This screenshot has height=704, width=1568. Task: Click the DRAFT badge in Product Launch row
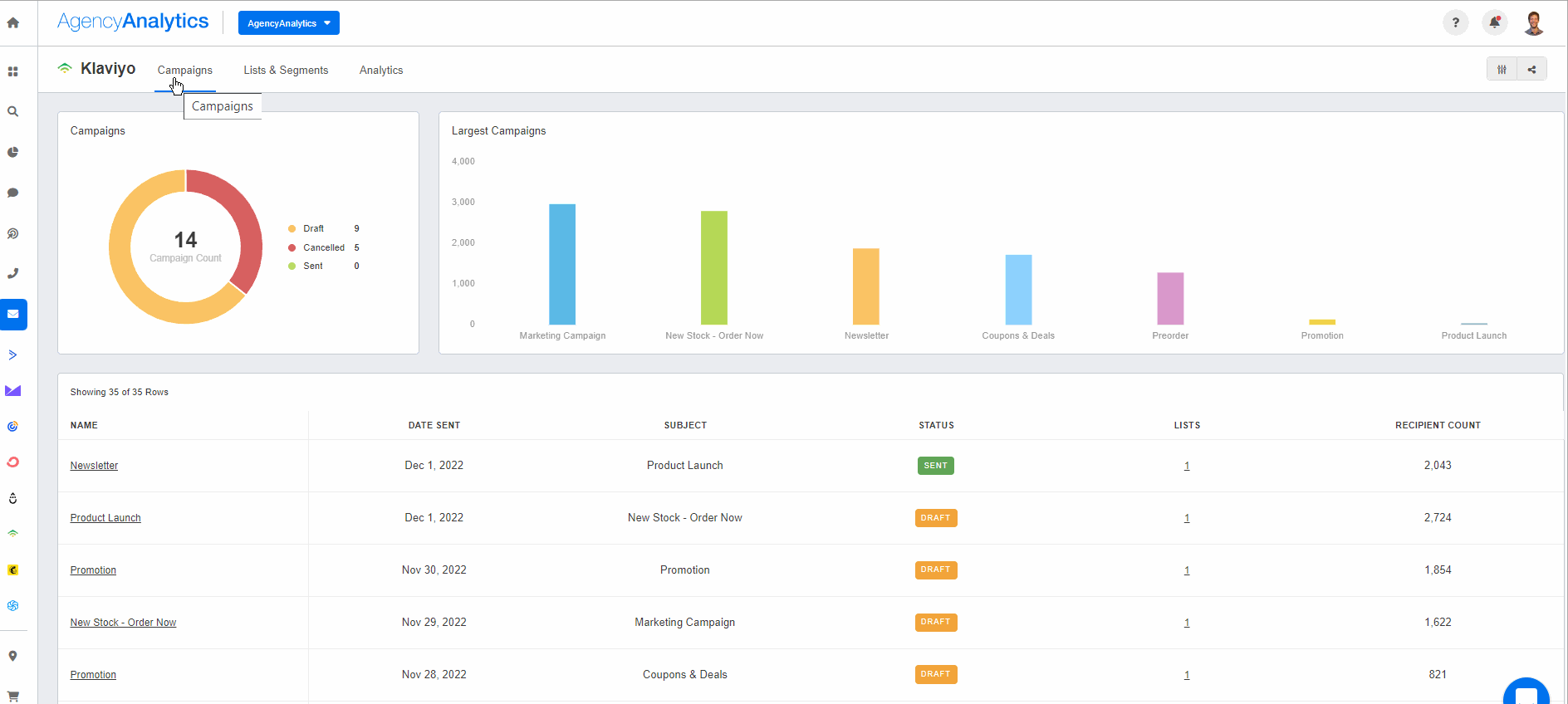pyautogui.click(x=936, y=518)
